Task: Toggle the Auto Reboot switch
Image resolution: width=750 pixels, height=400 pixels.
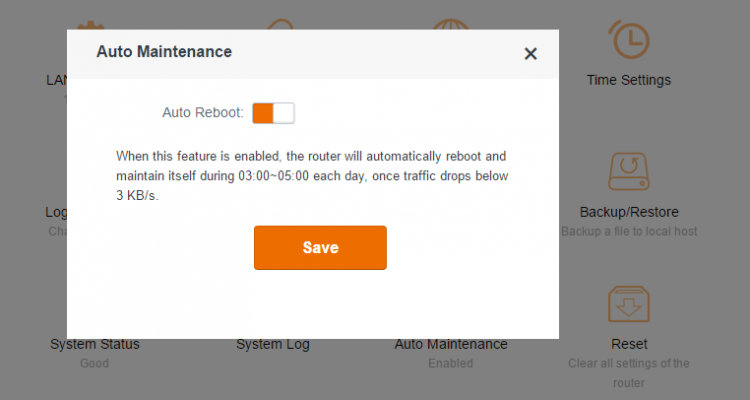Action: [x=273, y=113]
